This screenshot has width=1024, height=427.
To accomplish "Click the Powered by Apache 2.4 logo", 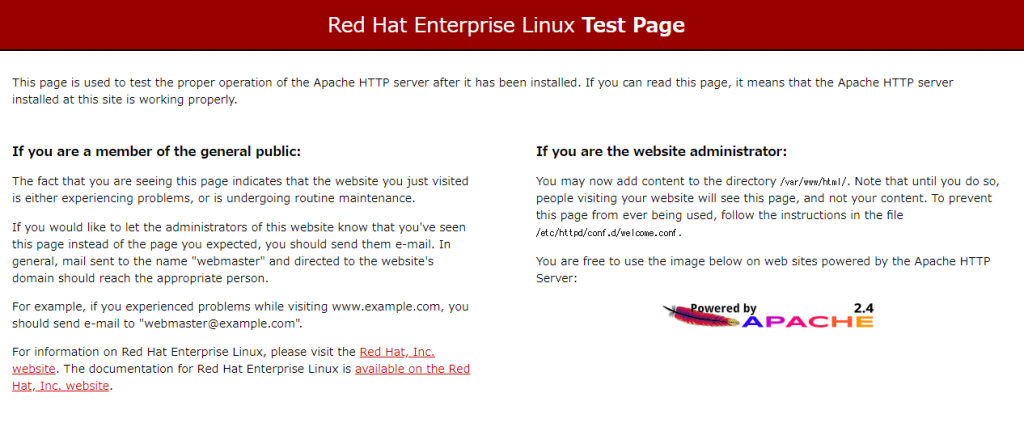I will (768, 315).
